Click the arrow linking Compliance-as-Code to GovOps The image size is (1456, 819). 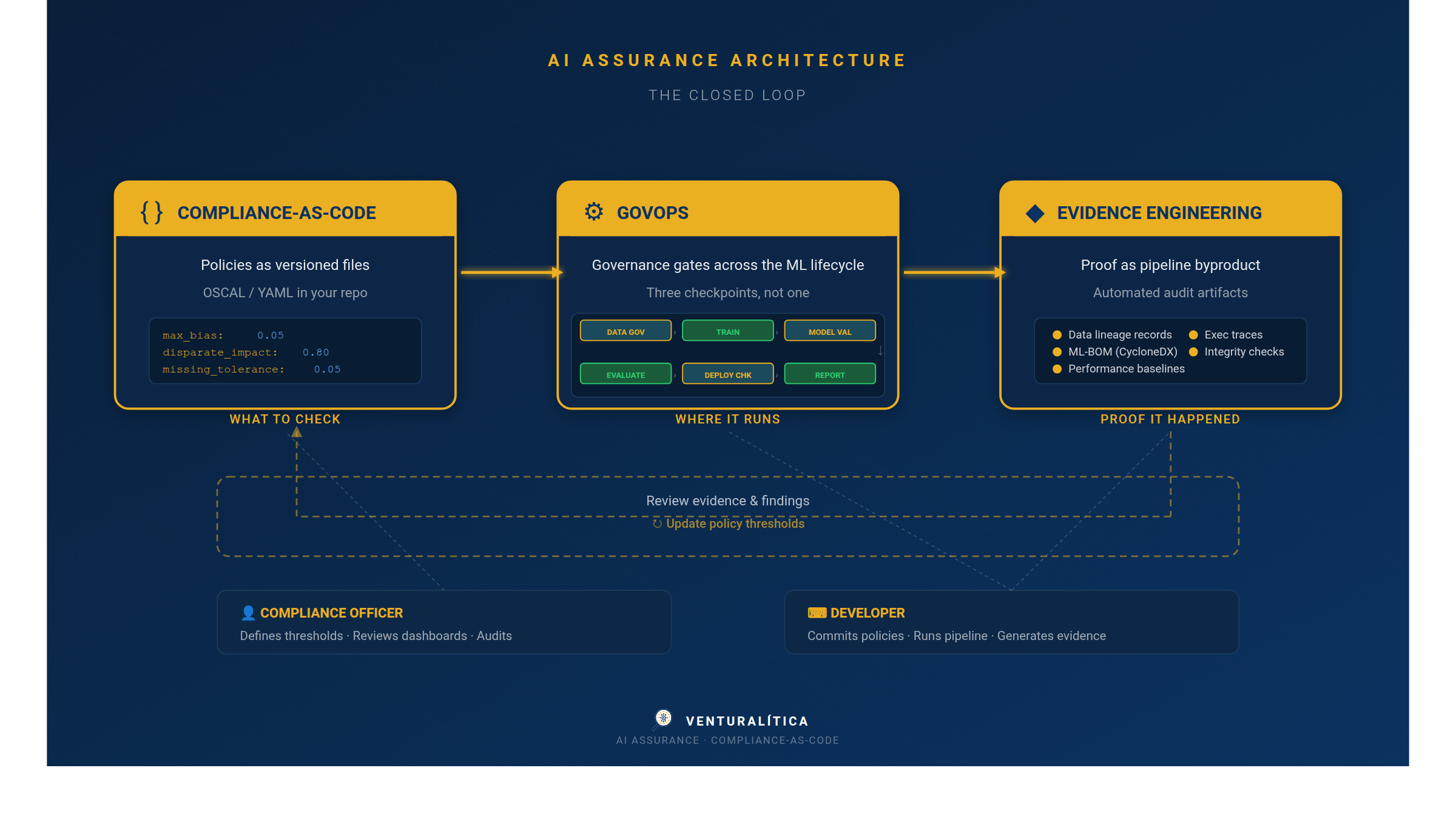click(510, 272)
